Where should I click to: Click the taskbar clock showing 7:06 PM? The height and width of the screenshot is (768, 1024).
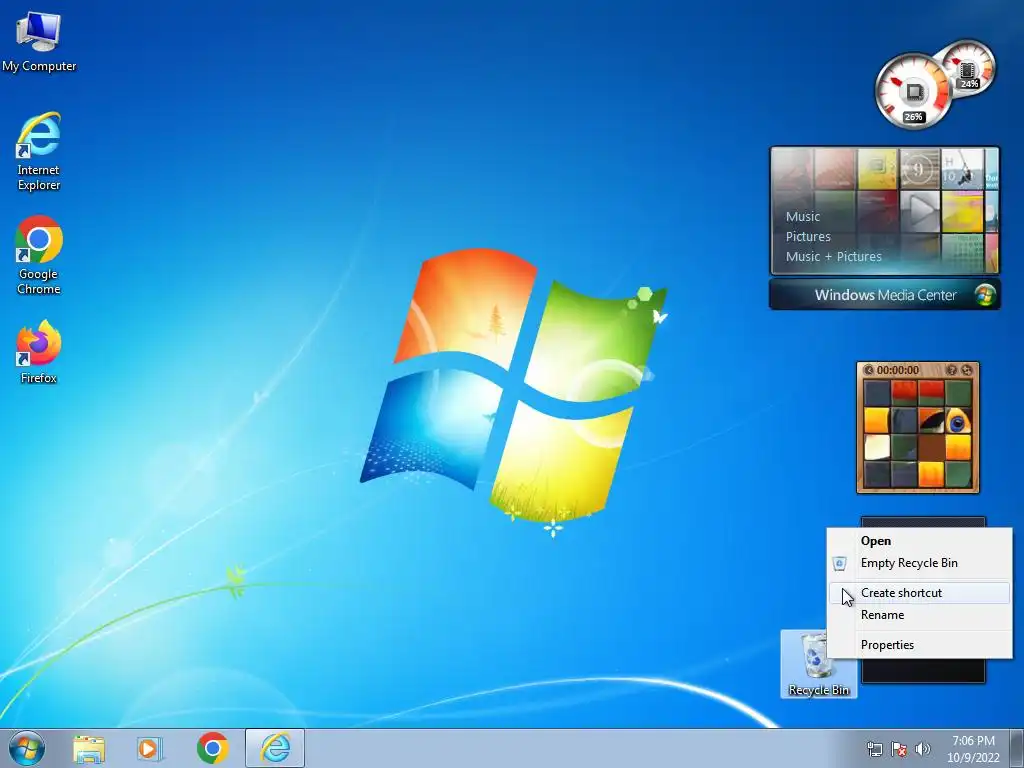click(x=973, y=749)
